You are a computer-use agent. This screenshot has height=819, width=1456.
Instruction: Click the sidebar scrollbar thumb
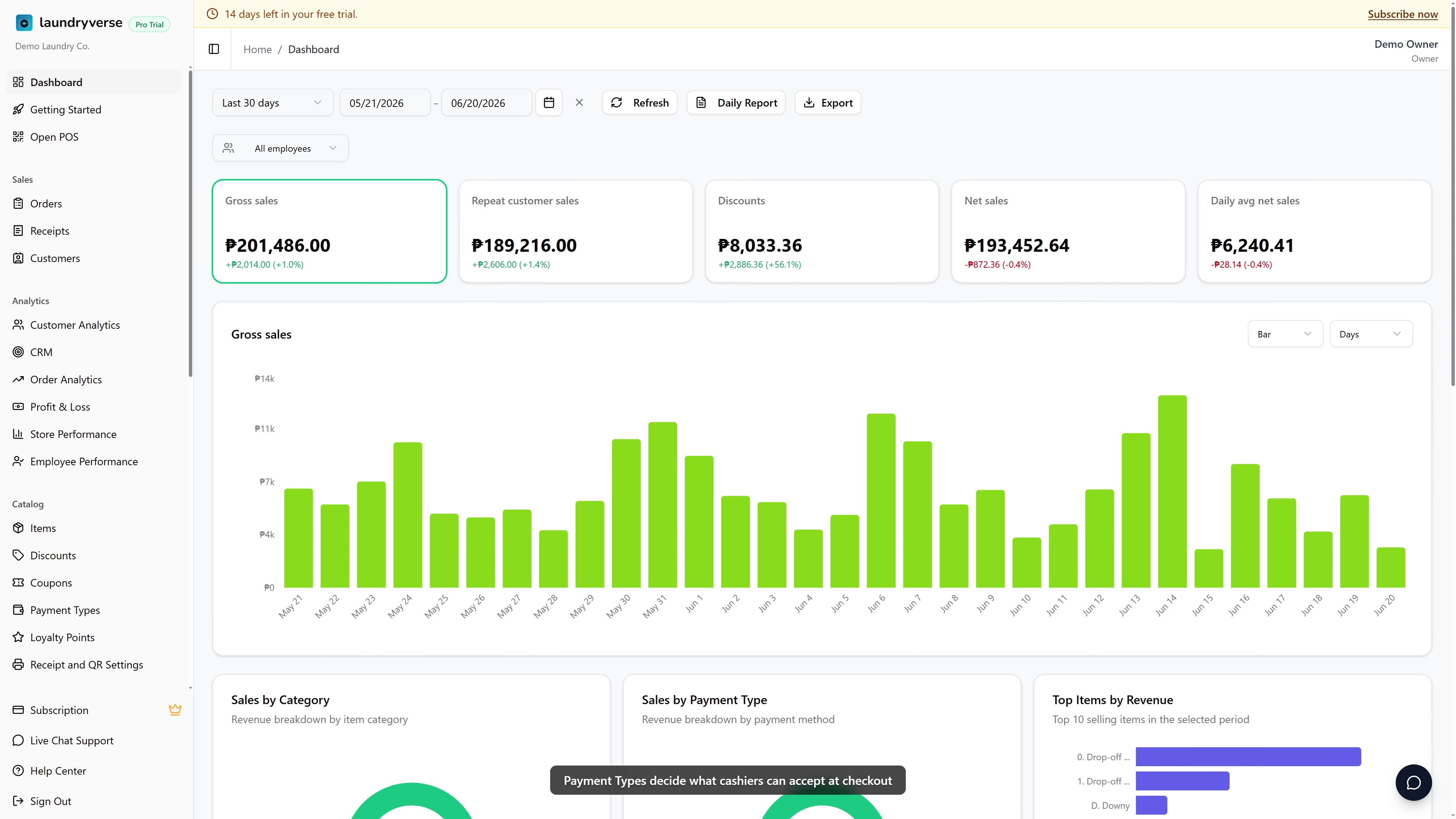click(190, 223)
